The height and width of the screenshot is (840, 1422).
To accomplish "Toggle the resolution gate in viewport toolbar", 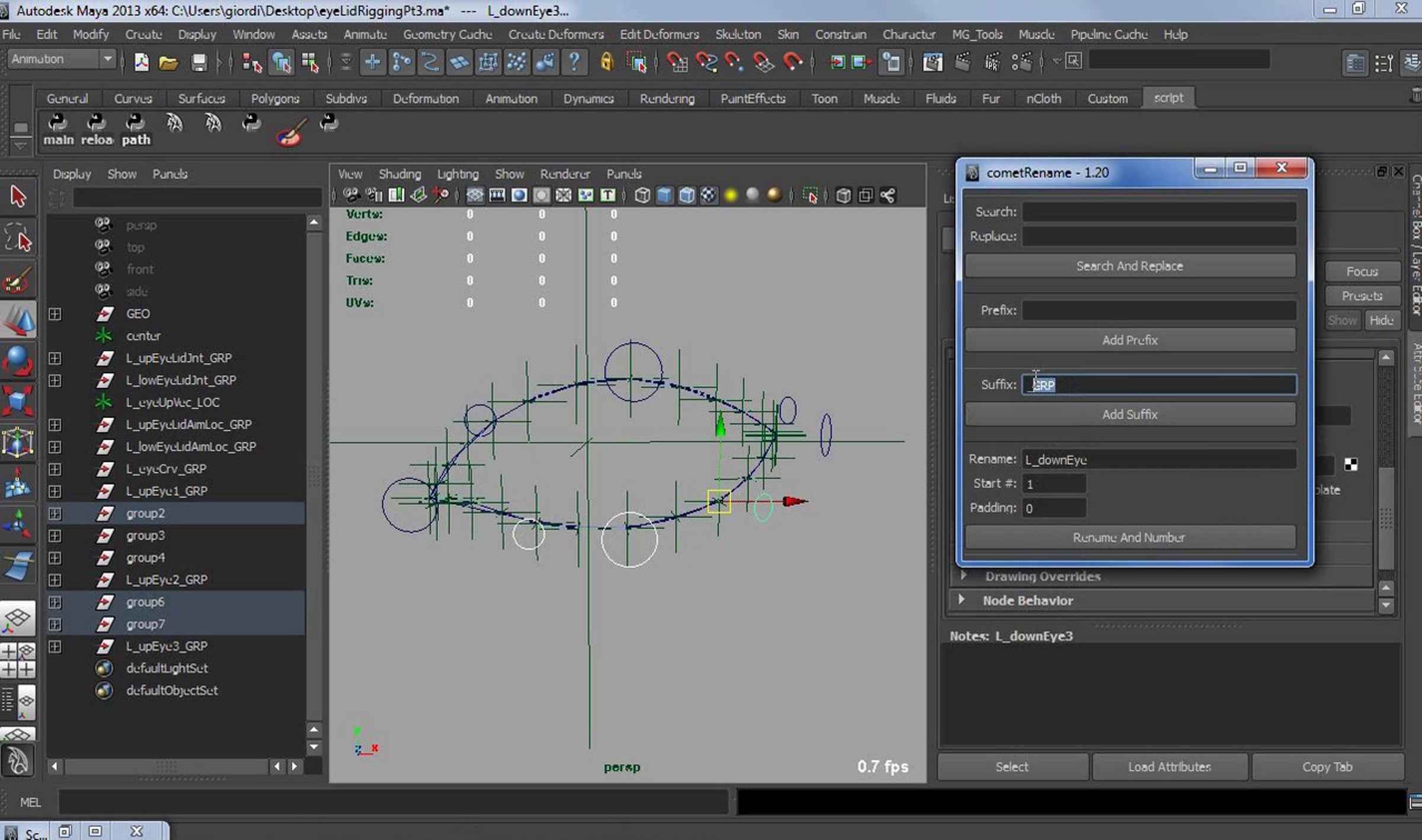I will 519,195.
